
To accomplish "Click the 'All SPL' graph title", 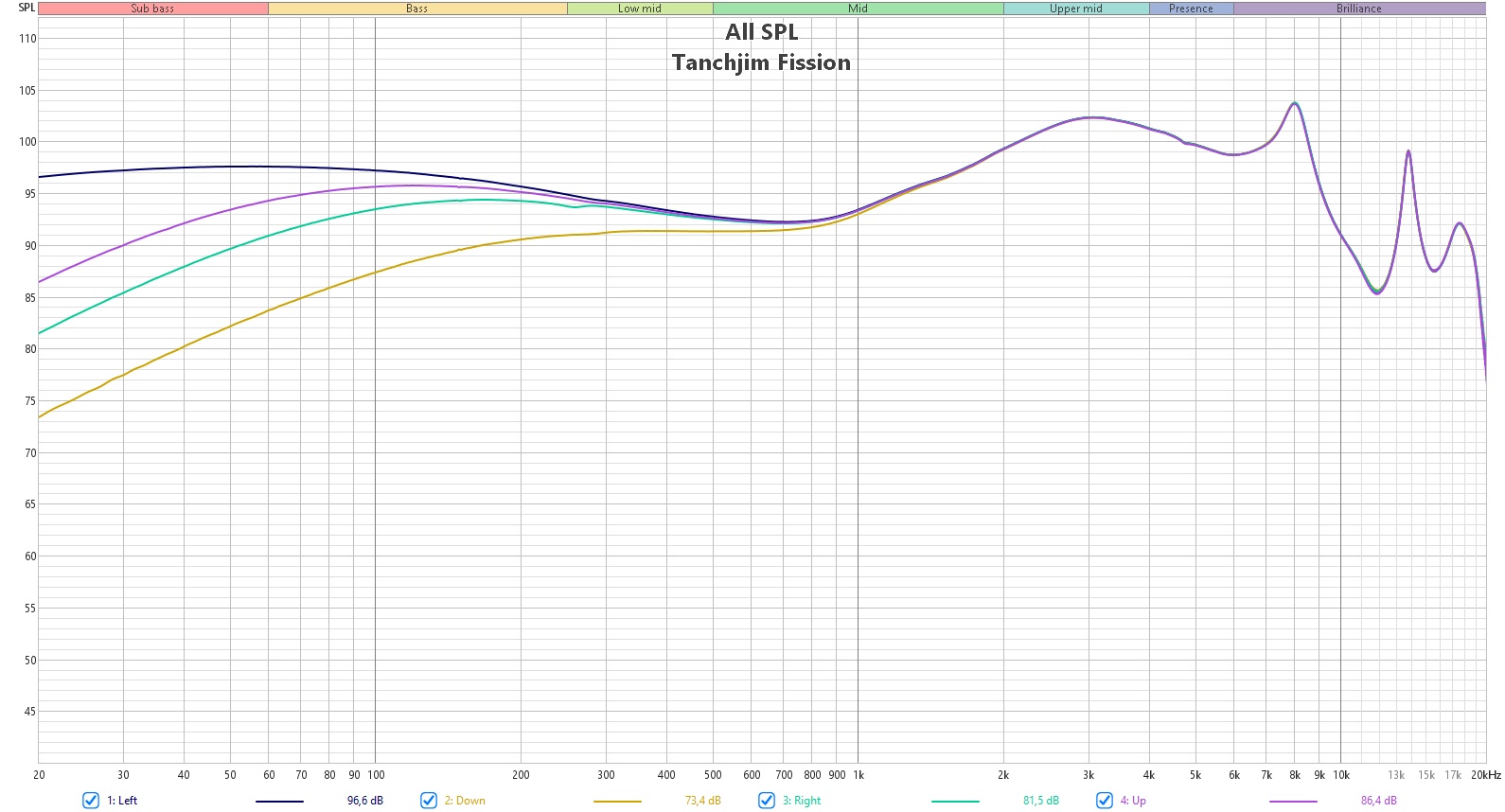I will click(762, 32).
